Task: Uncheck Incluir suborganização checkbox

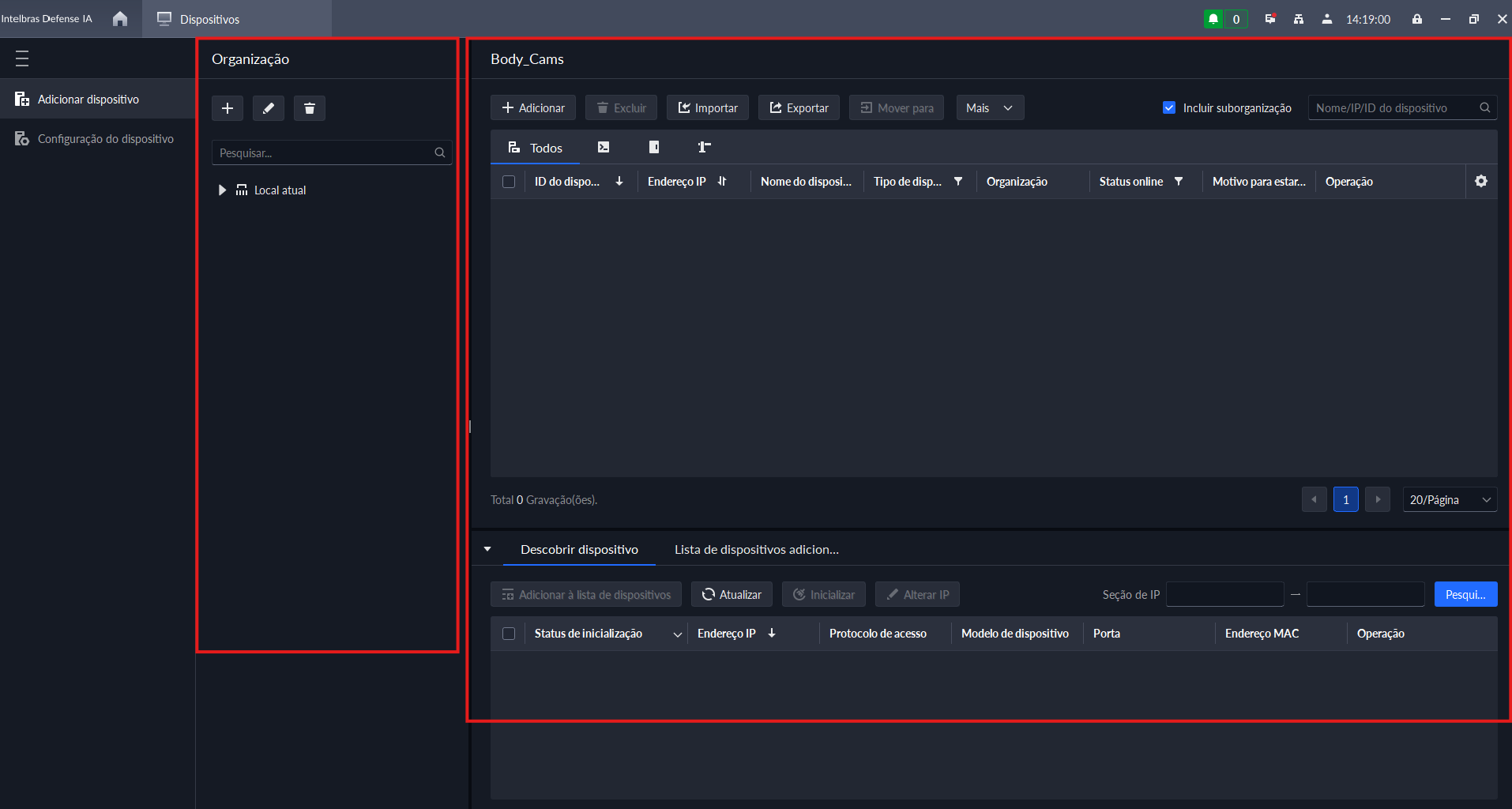Action: (x=1169, y=107)
